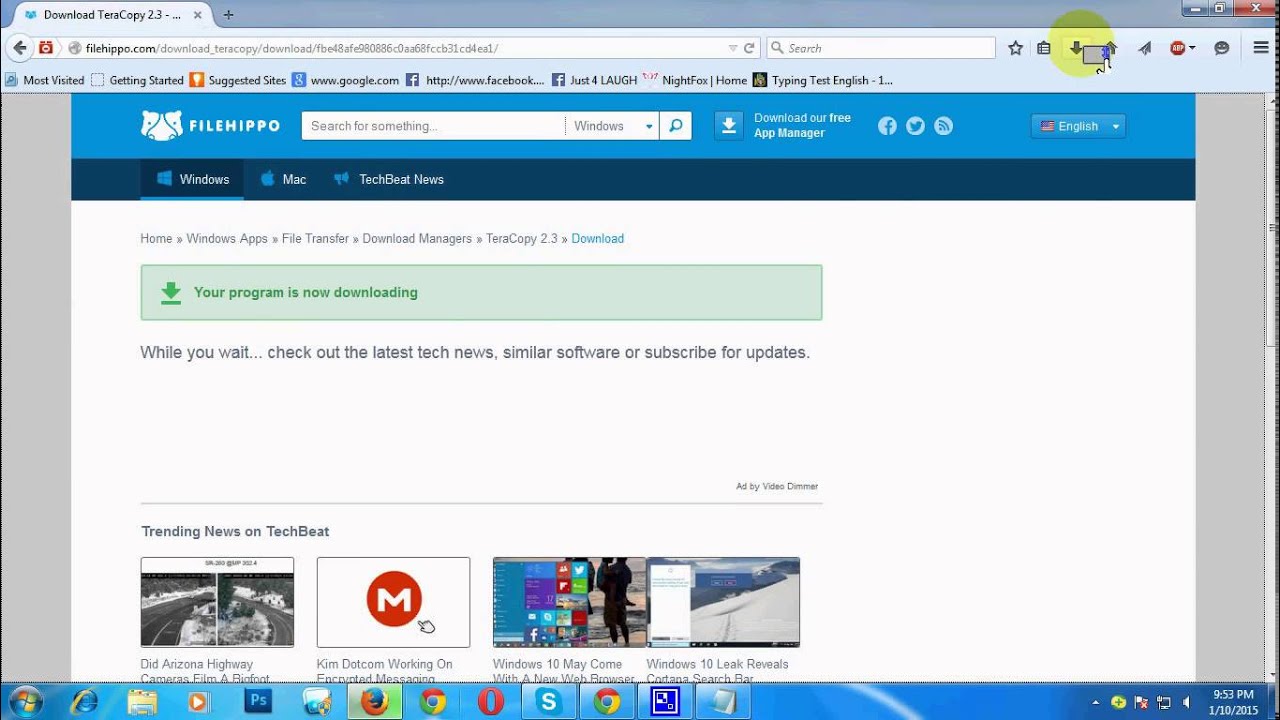Click the red camera icon beside the back button
Viewport: 1280px width, 720px height.
pos(46,48)
